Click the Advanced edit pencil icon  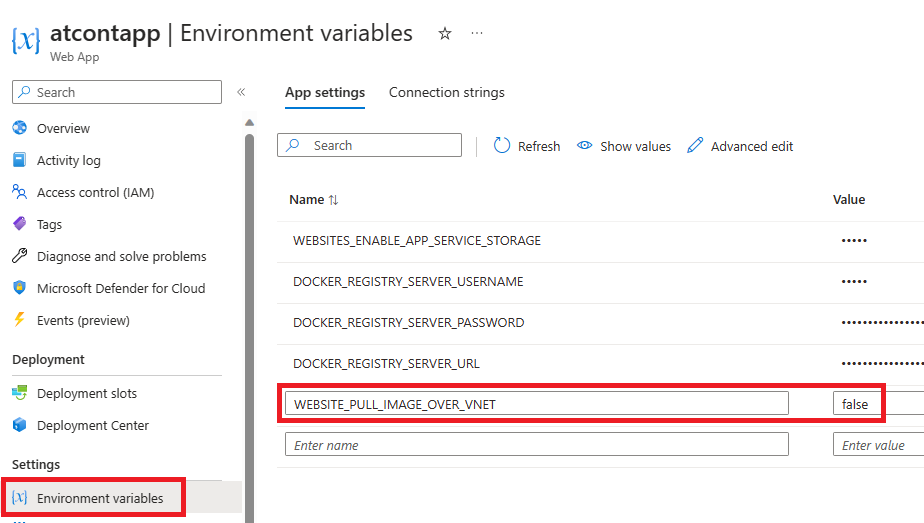pyautogui.click(x=695, y=145)
